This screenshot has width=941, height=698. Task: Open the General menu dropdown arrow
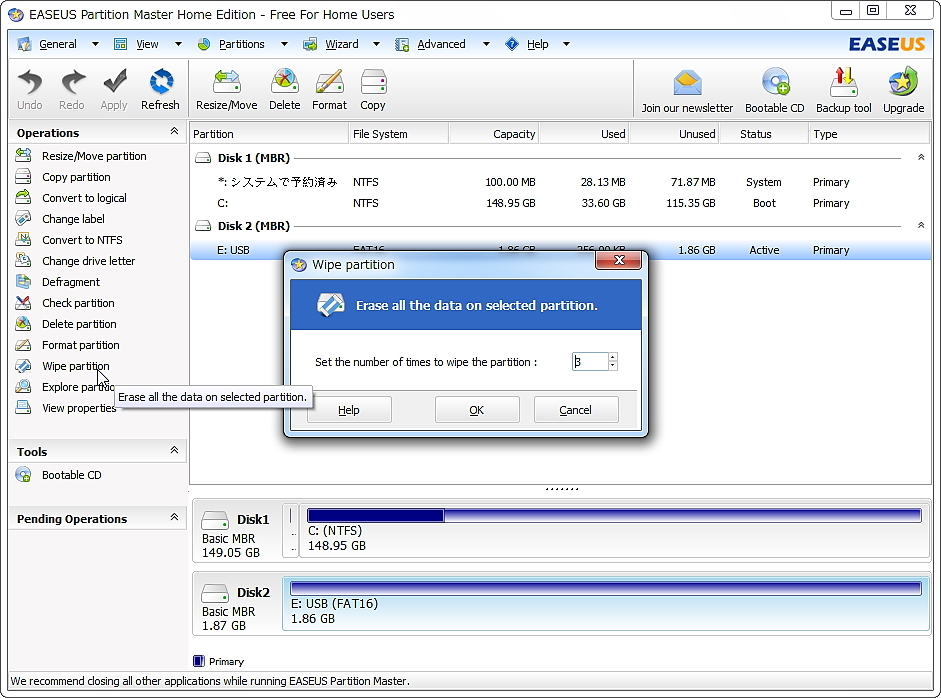tap(95, 44)
